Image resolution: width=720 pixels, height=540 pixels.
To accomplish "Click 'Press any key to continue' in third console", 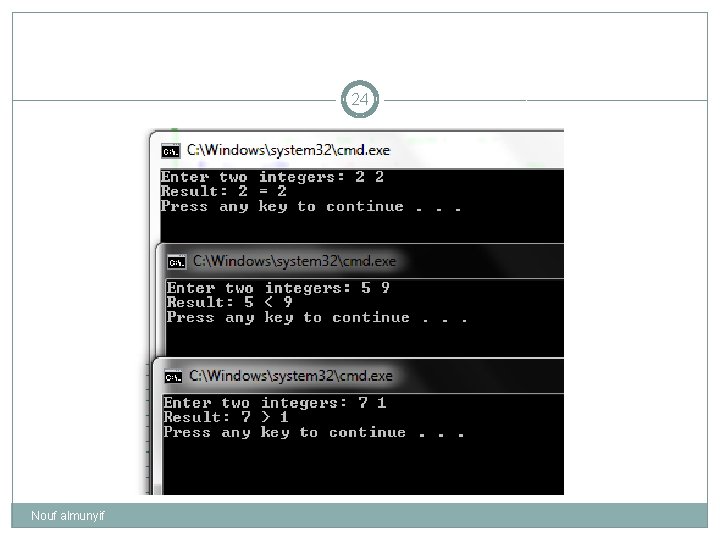I will point(314,433).
